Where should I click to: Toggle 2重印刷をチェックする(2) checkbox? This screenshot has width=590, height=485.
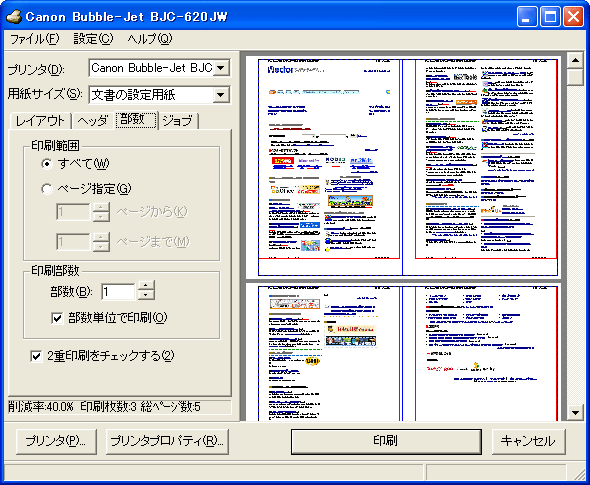point(36,356)
